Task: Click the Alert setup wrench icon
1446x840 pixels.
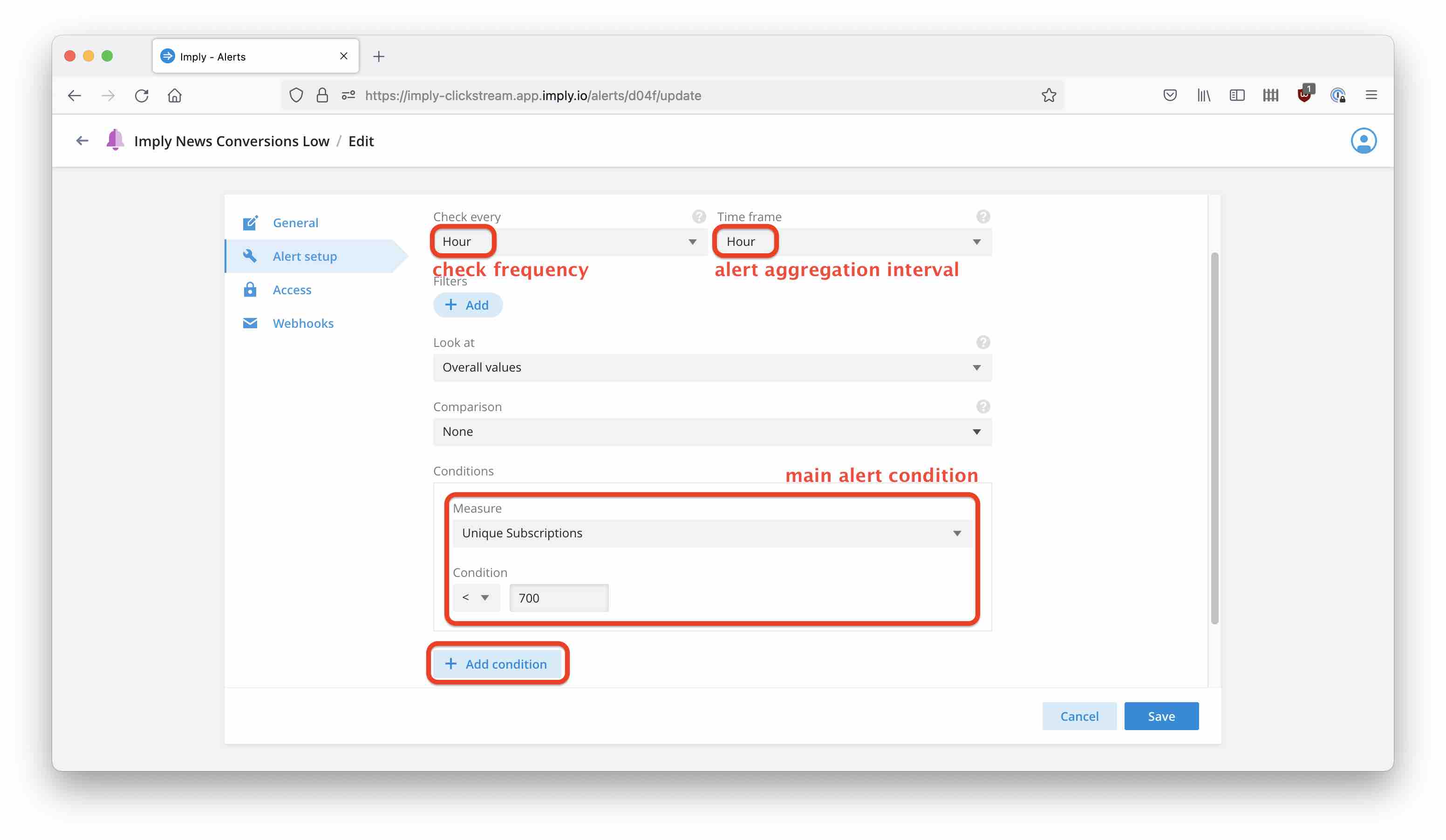Action: (x=250, y=255)
